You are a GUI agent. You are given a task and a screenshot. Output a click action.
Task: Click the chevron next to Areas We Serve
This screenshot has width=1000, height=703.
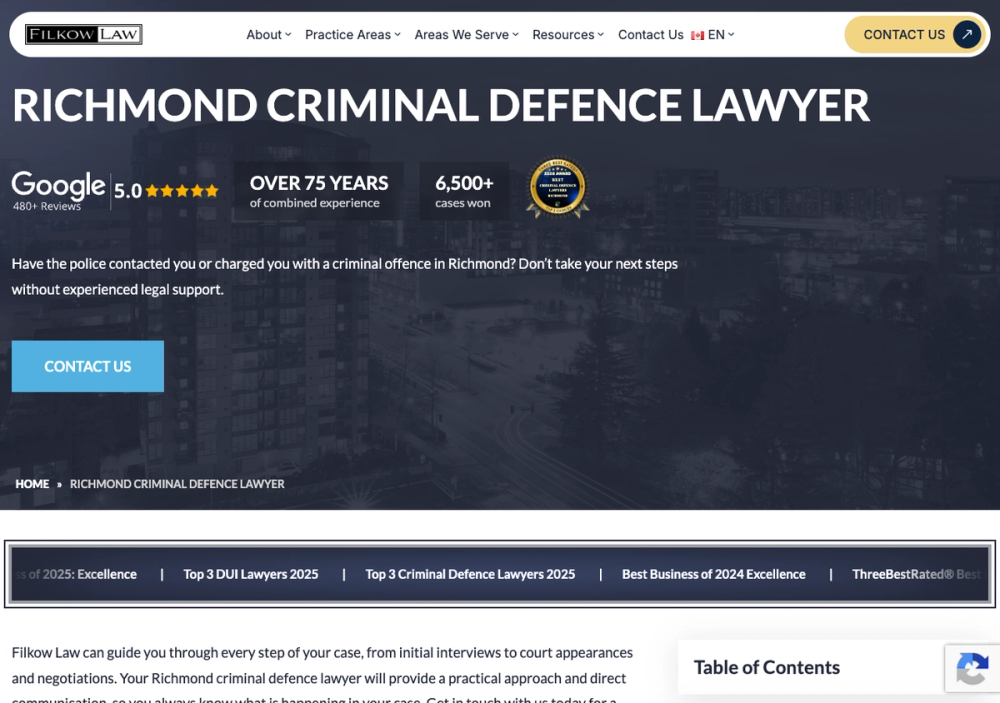point(515,34)
